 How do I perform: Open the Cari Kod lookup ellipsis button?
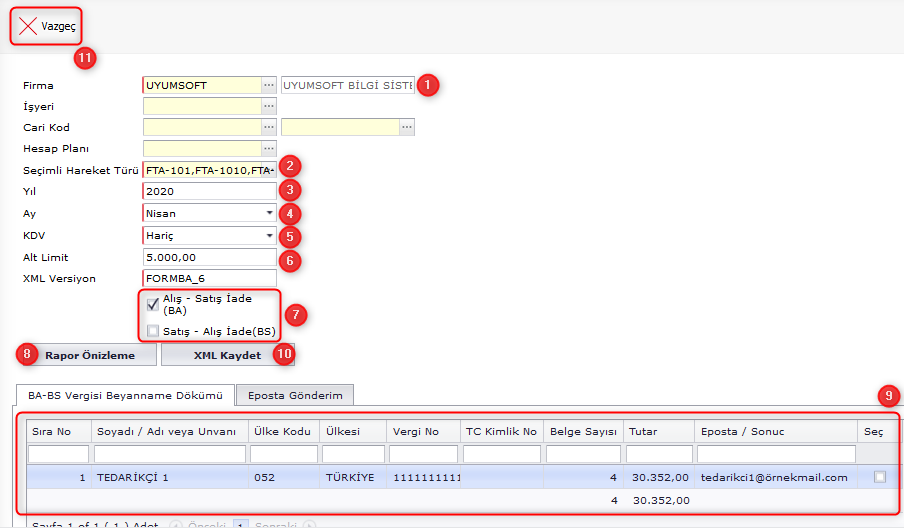click(268, 127)
